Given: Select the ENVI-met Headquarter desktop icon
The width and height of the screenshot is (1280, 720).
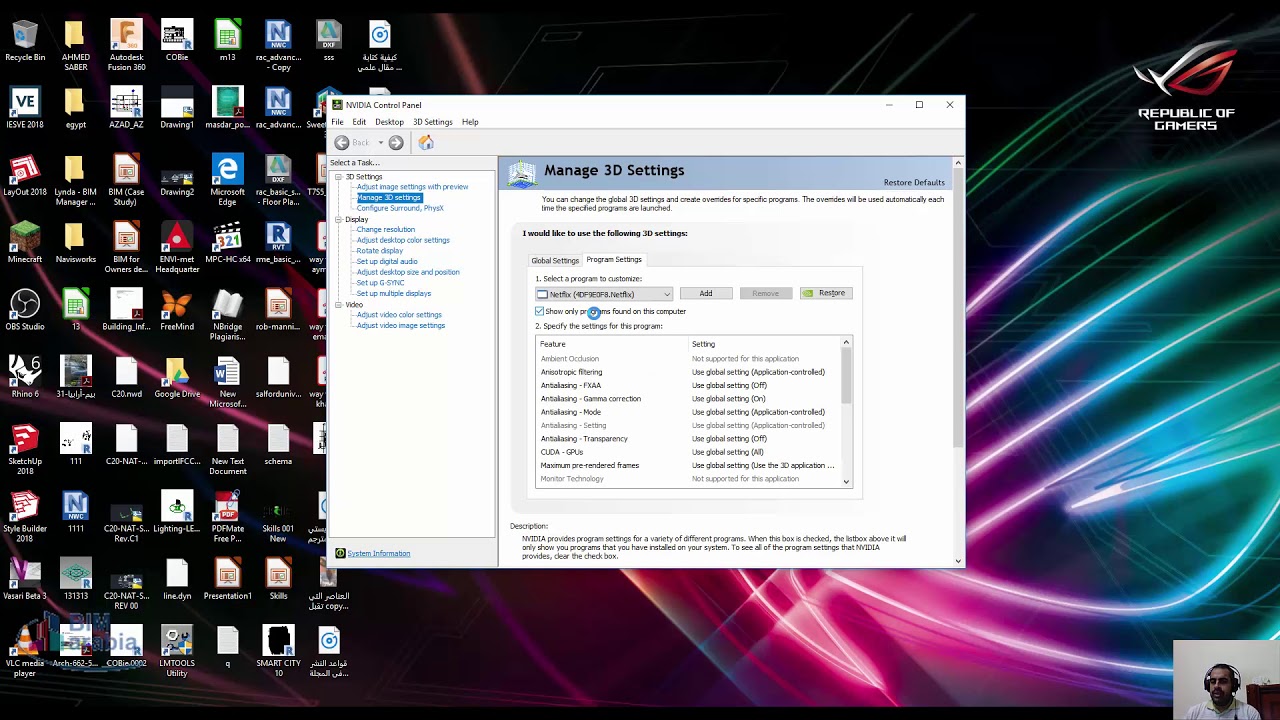Looking at the screenshot, I should [x=177, y=248].
